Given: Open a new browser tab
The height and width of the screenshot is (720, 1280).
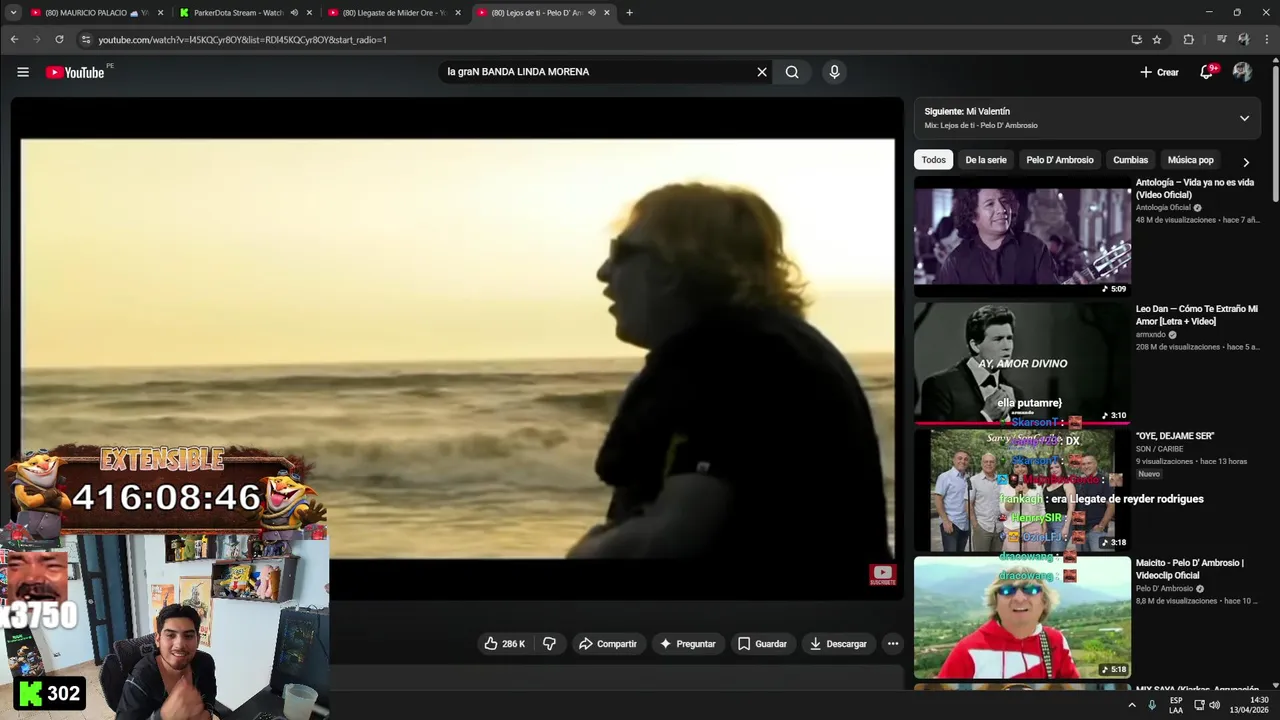Looking at the screenshot, I should 629,13.
